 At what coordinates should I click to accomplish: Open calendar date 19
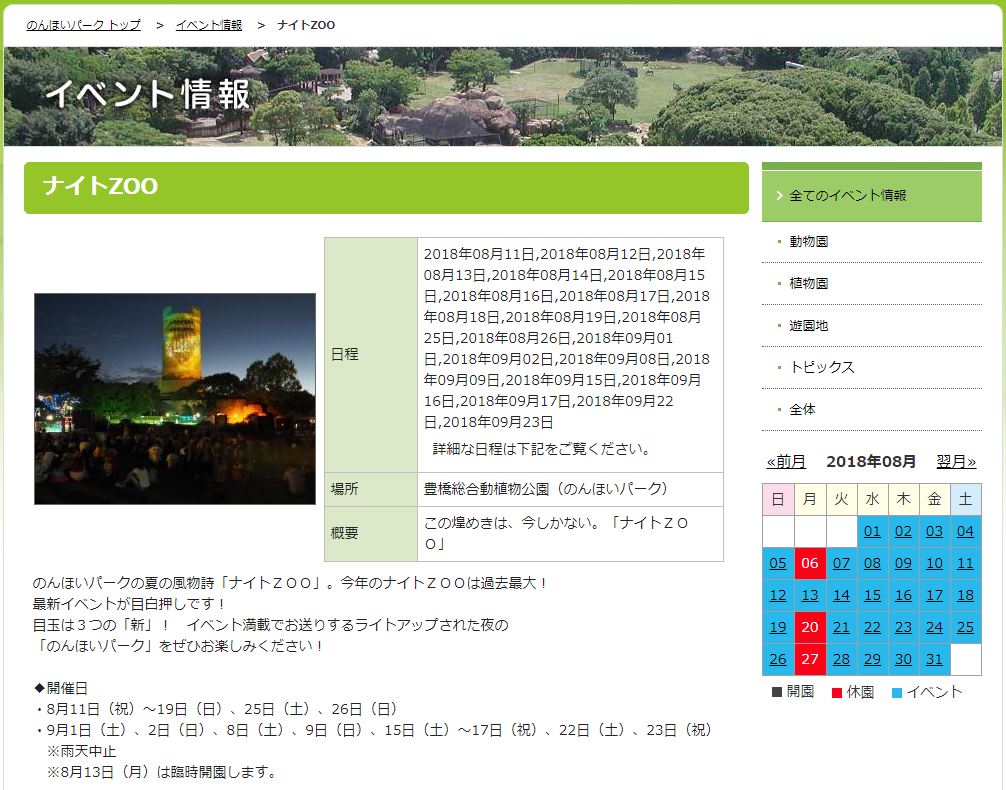pos(778,627)
